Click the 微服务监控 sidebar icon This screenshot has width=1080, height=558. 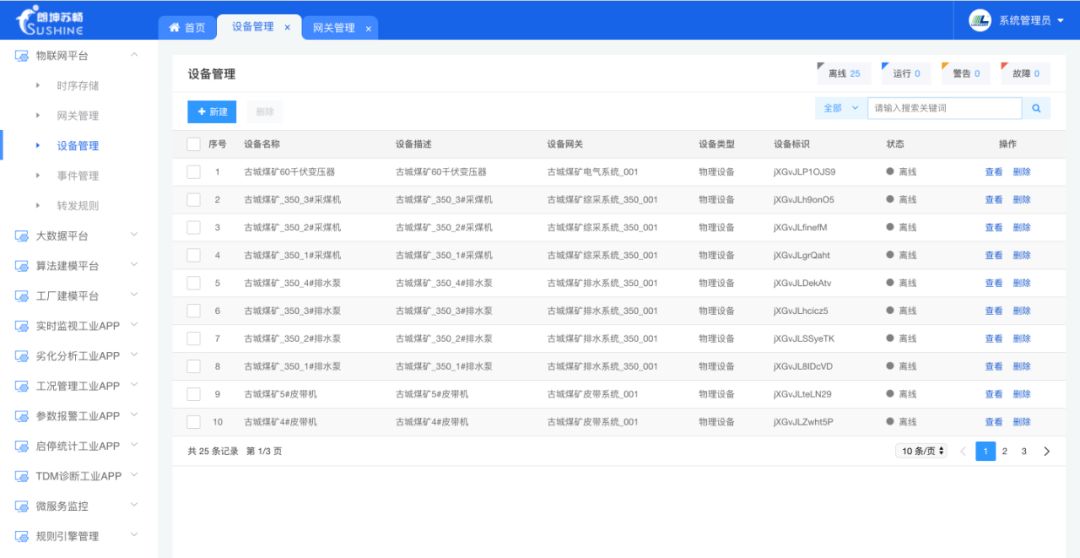(x=21, y=506)
